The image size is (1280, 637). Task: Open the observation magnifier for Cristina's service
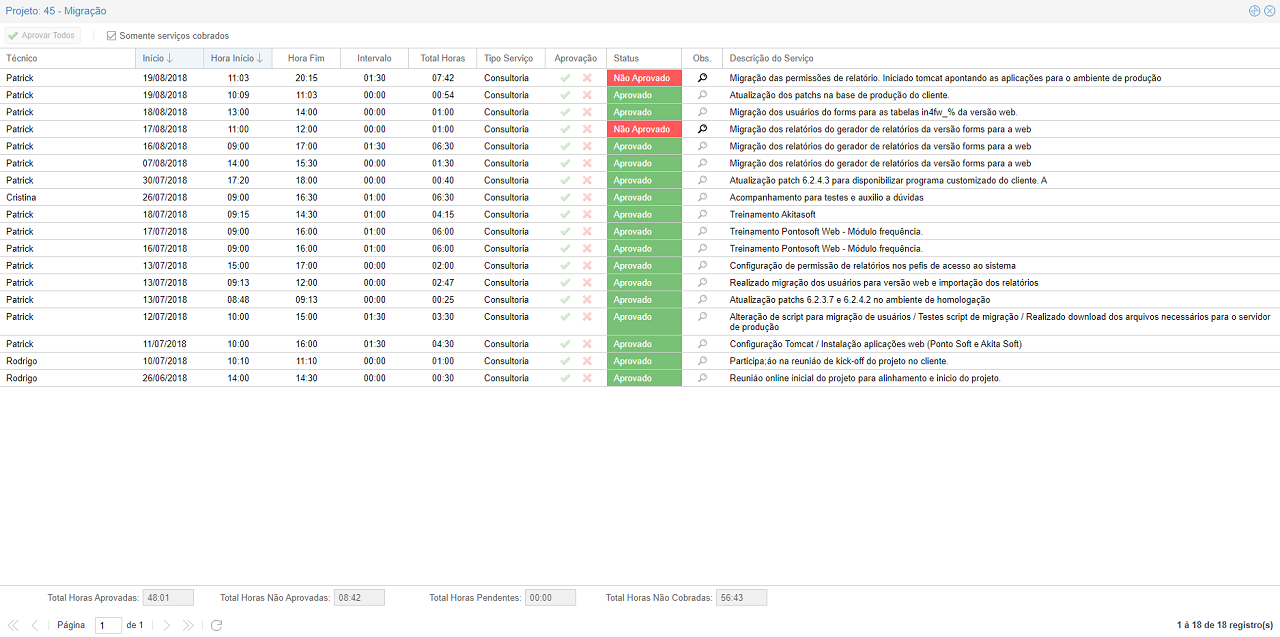click(x=702, y=197)
